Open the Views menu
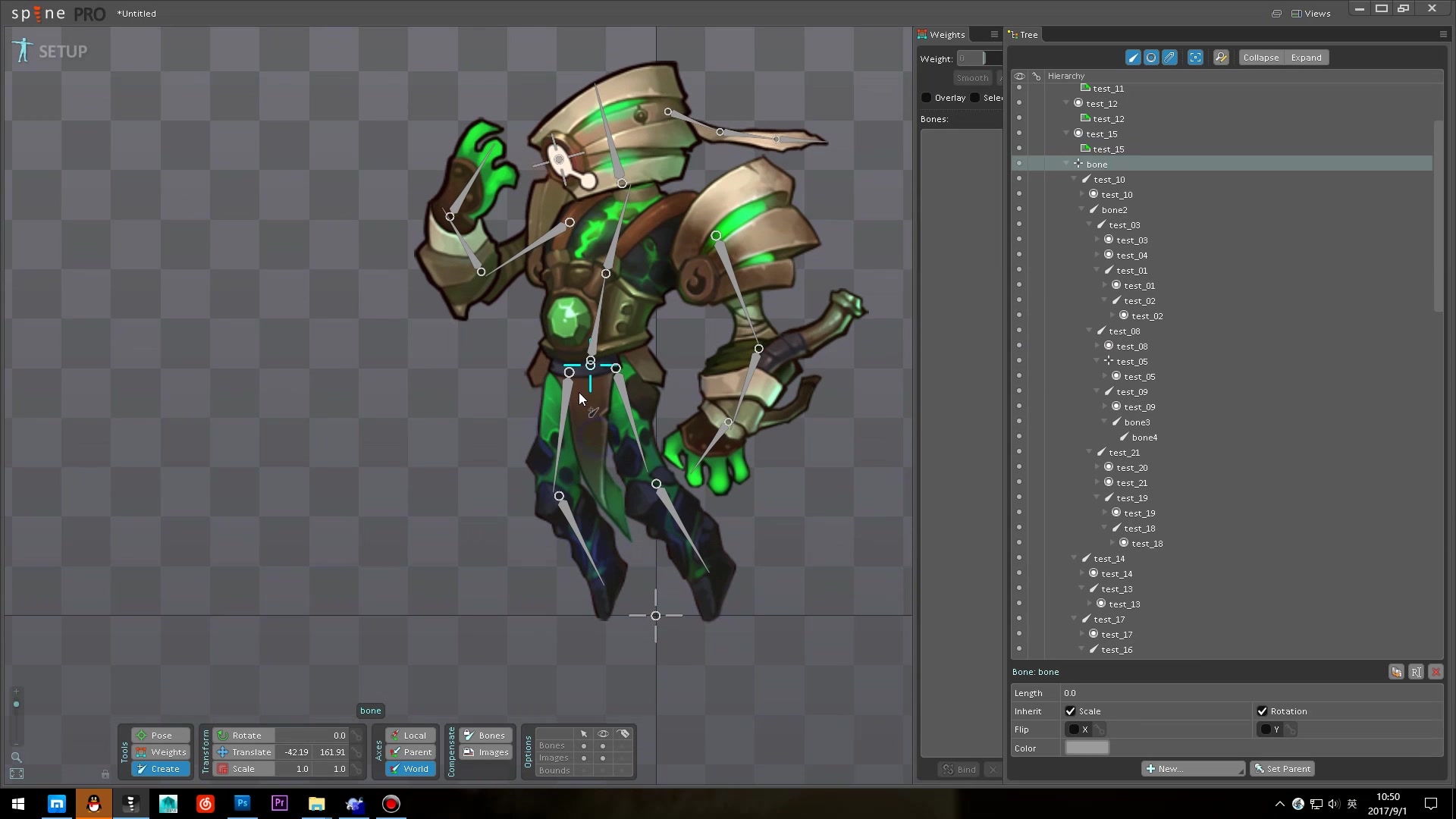 (1311, 14)
